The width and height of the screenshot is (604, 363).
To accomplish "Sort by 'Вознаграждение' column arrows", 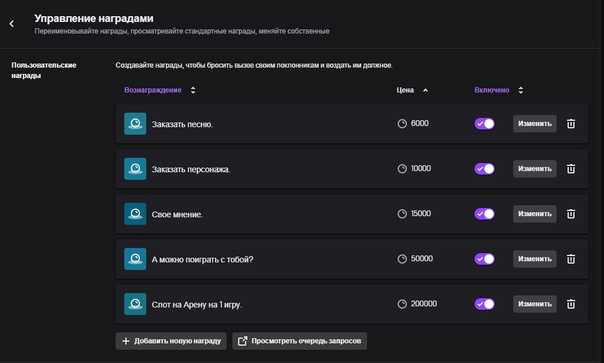I will [193, 90].
